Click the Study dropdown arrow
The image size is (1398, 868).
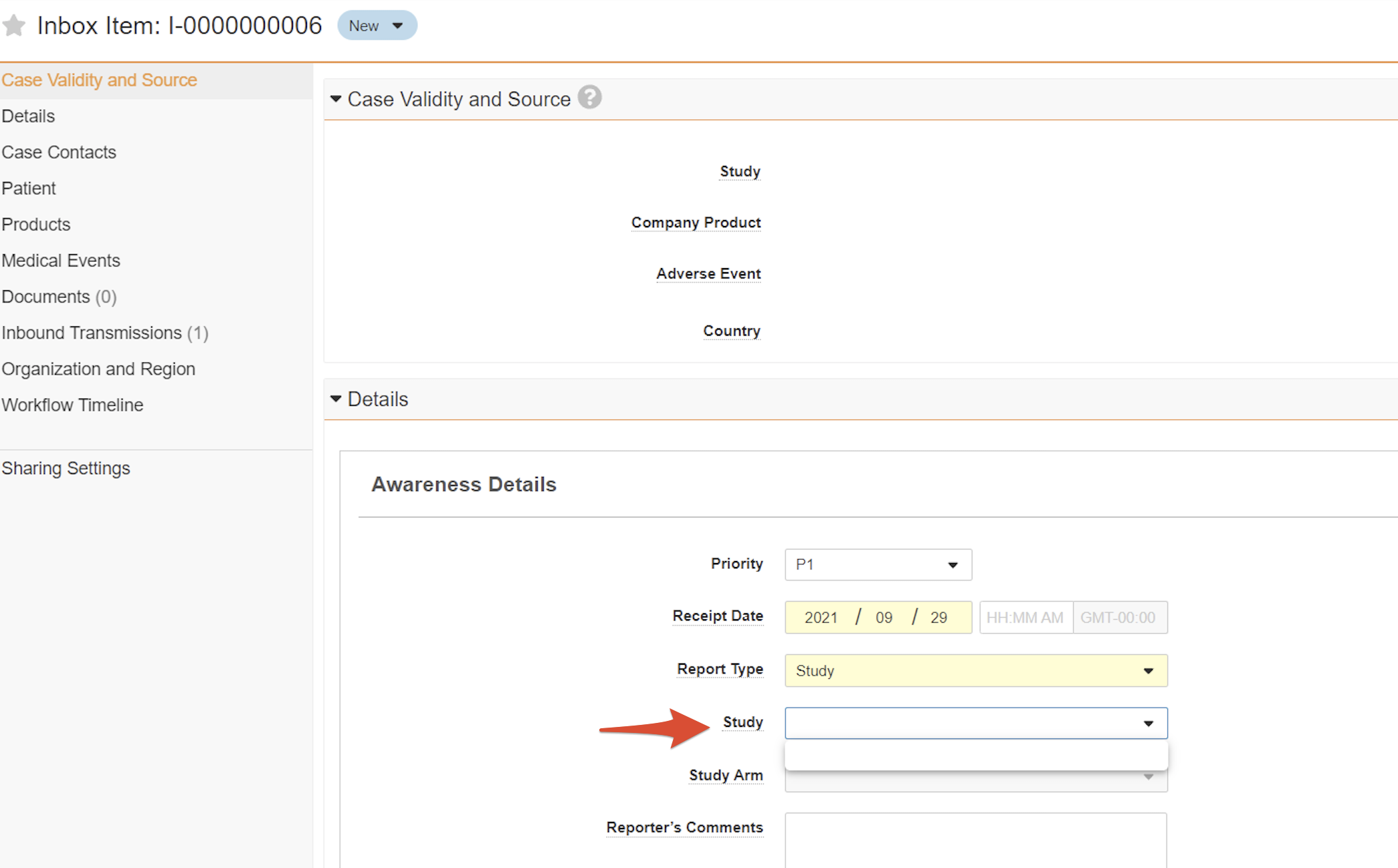coord(1148,723)
